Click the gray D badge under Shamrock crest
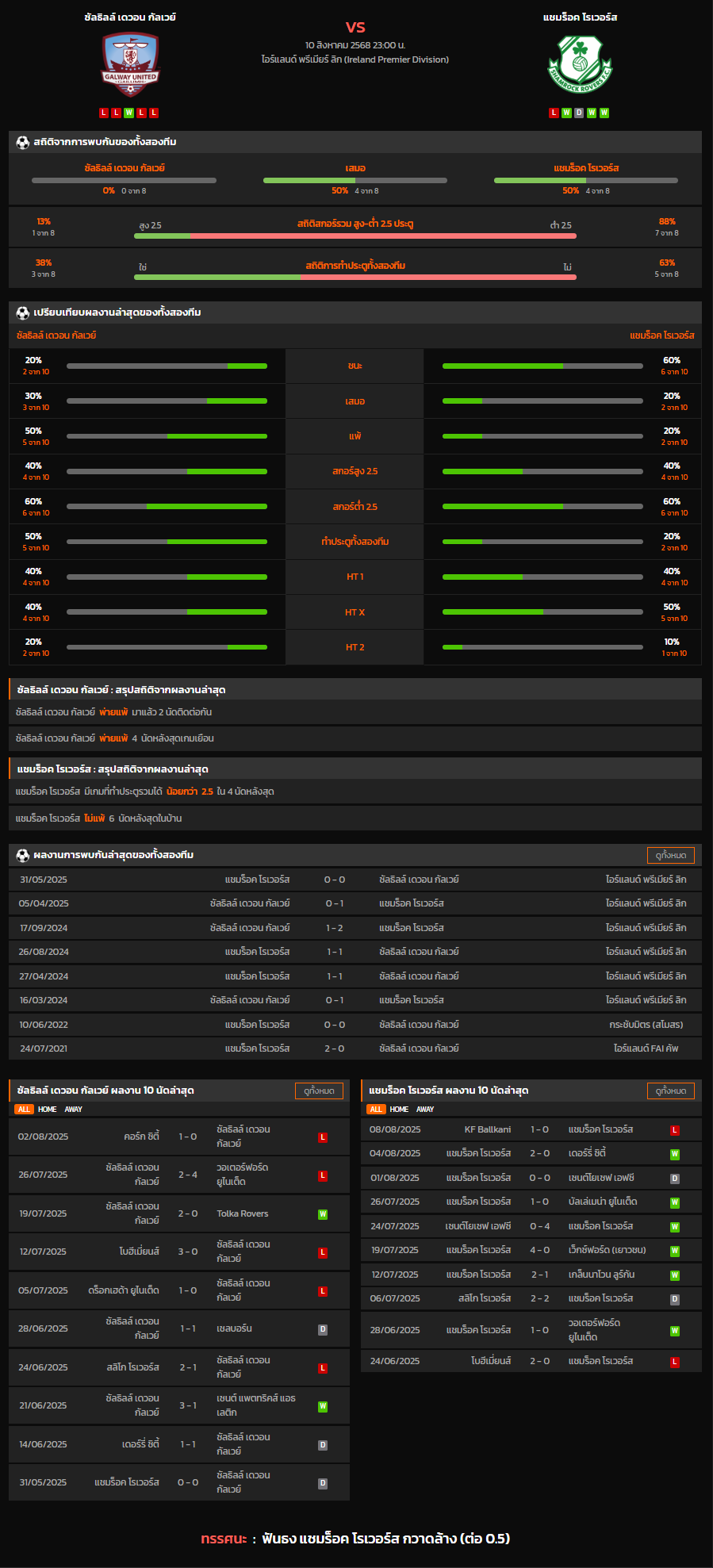713x1568 pixels. pos(579,113)
